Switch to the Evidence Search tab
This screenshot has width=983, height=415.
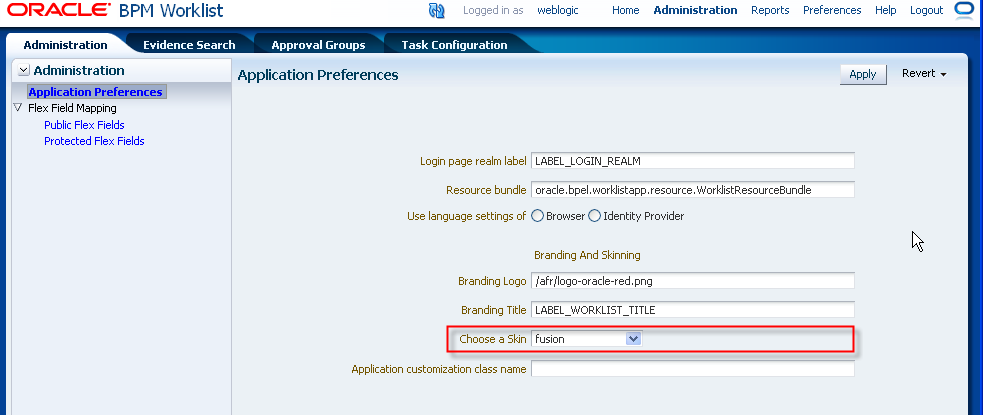pos(189,45)
